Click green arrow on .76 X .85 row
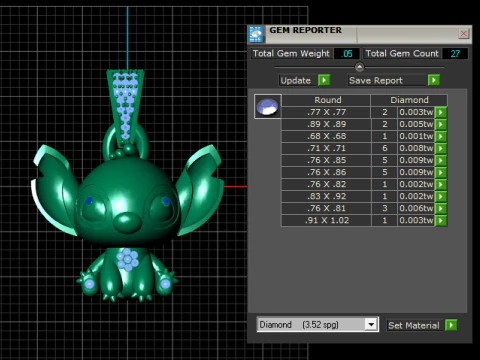480x360 pixels. [x=441, y=160]
